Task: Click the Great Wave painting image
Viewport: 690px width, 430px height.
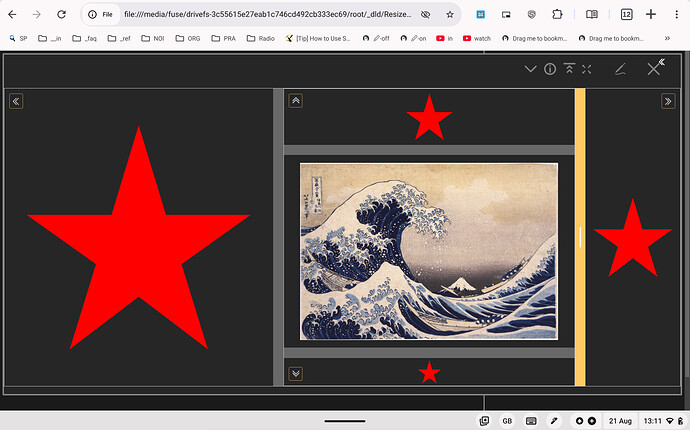Action: pyautogui.click(x=429, y=251)
